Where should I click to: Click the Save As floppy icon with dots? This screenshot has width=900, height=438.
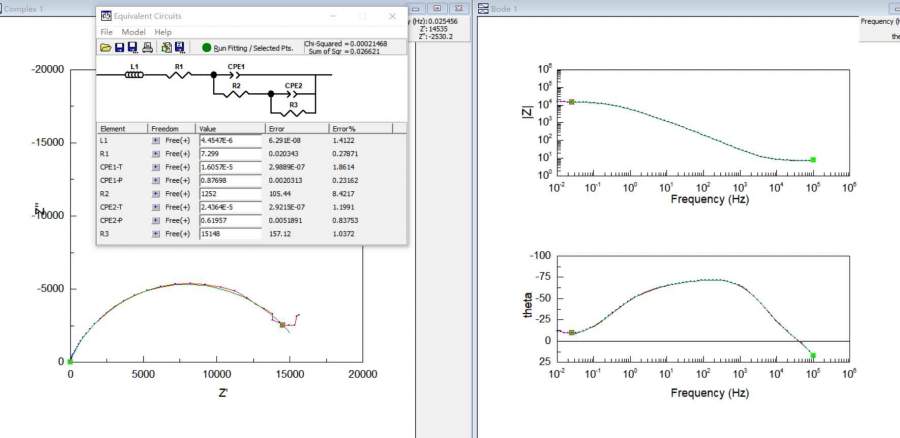point(132,47)
